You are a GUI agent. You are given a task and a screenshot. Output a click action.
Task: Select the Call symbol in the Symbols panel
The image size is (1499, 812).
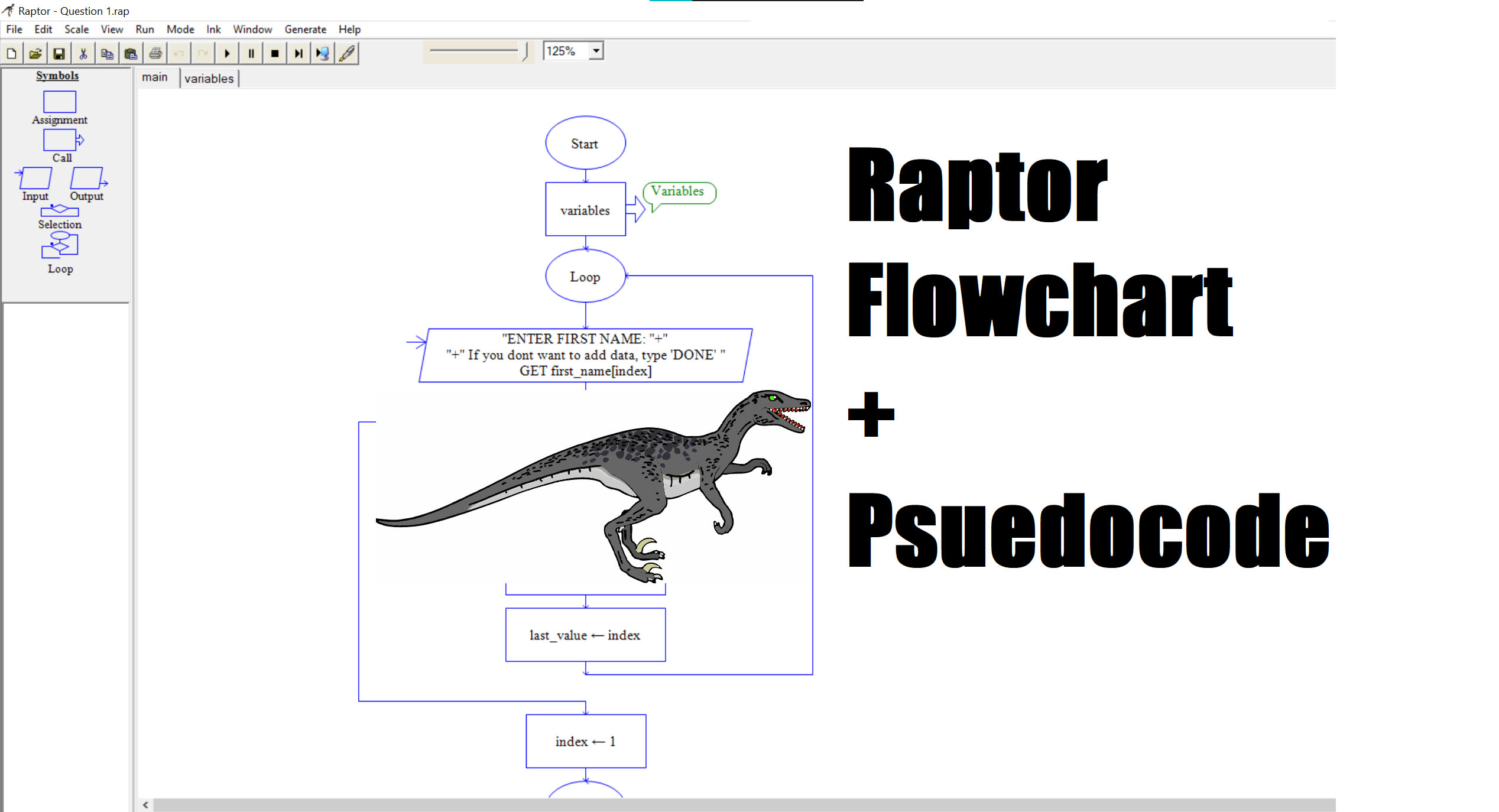pyautogui.click(x=59, y=141)
